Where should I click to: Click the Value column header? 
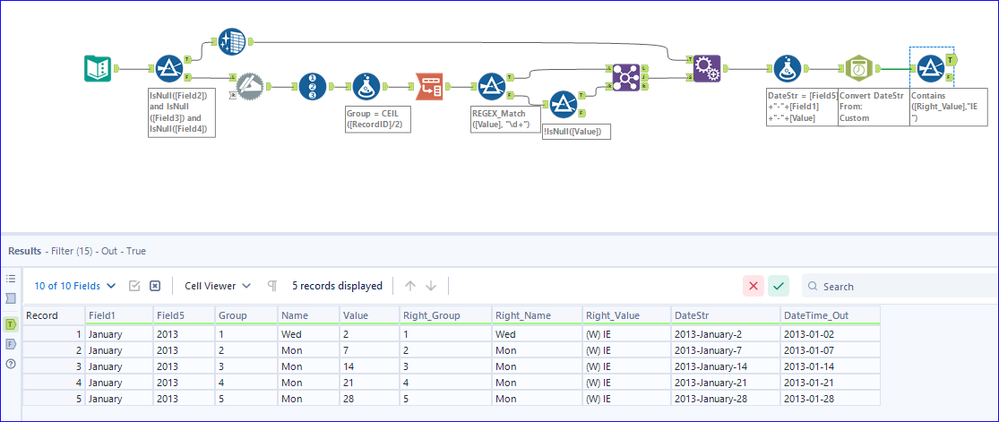click(x=369, y=316)
